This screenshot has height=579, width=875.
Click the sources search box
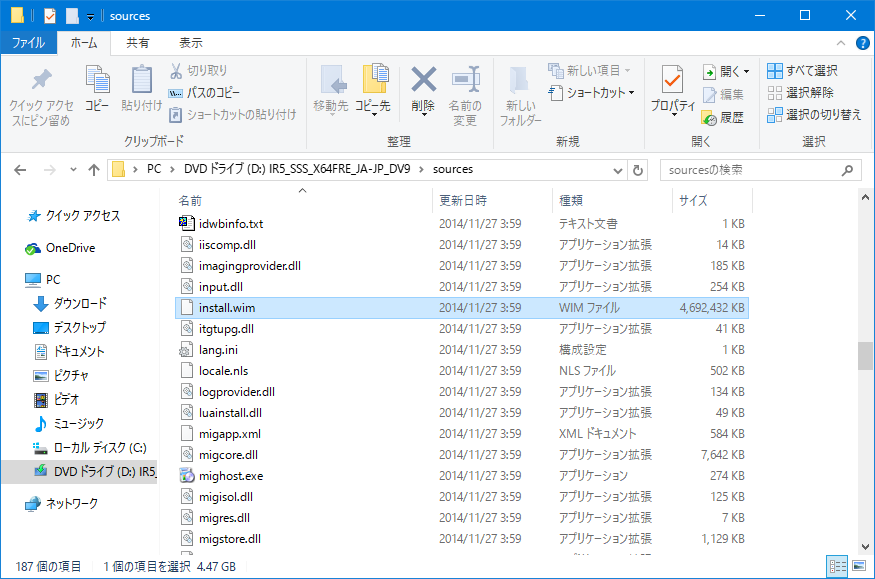pos(760,170)
